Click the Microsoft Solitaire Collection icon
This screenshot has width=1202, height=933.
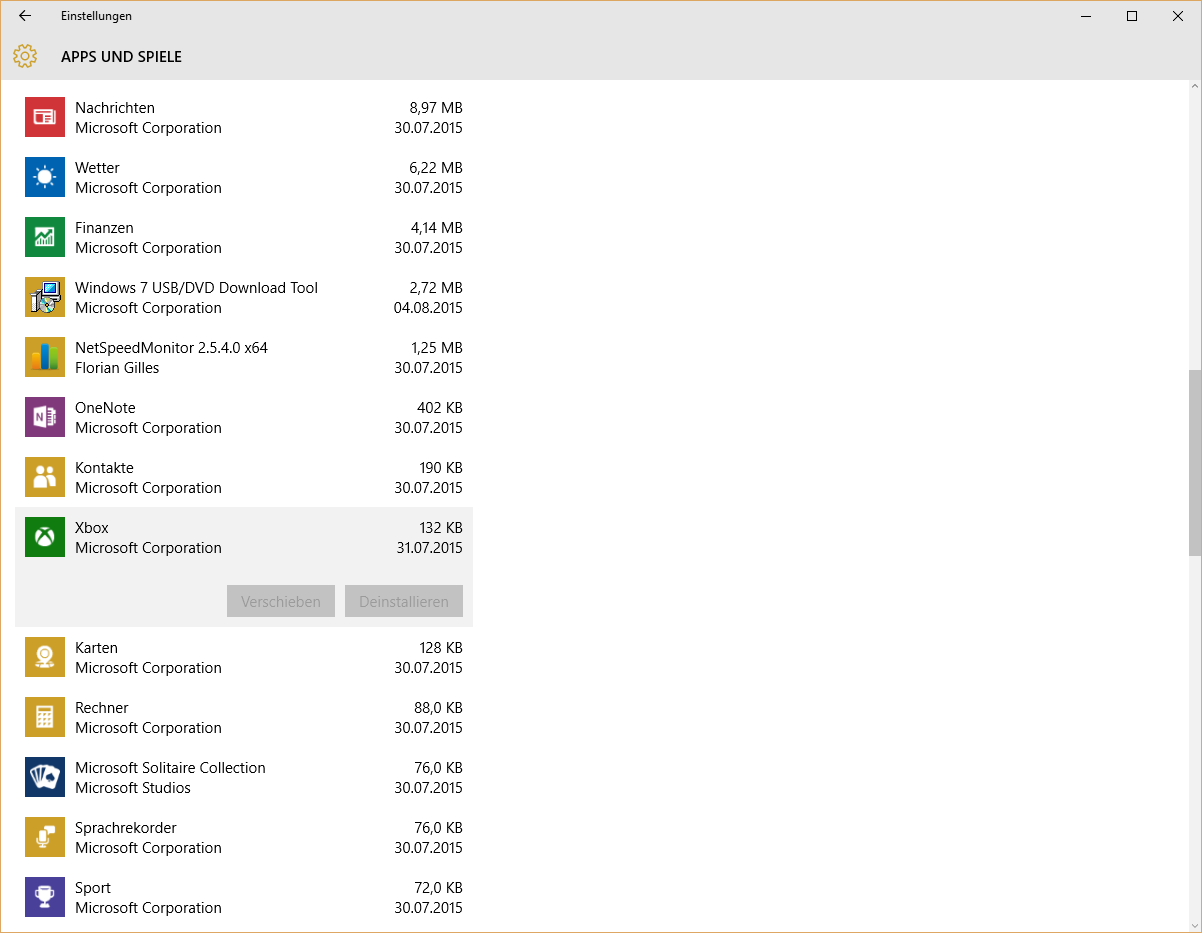[x=45, y=777]
